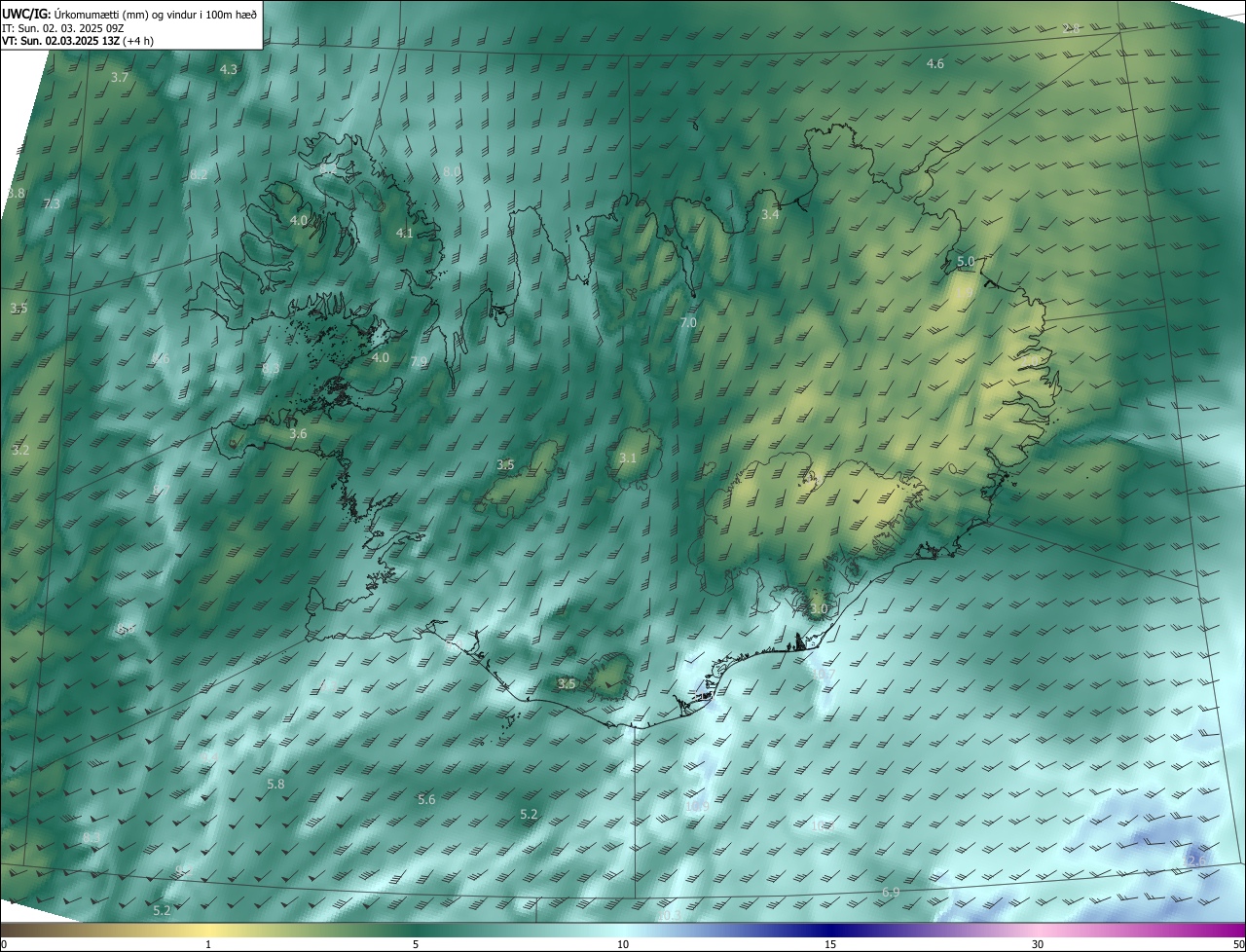Click the '10' tick on the color scale
The height and width of the screenshot is (952, 1246).
(x=623, y=945)
